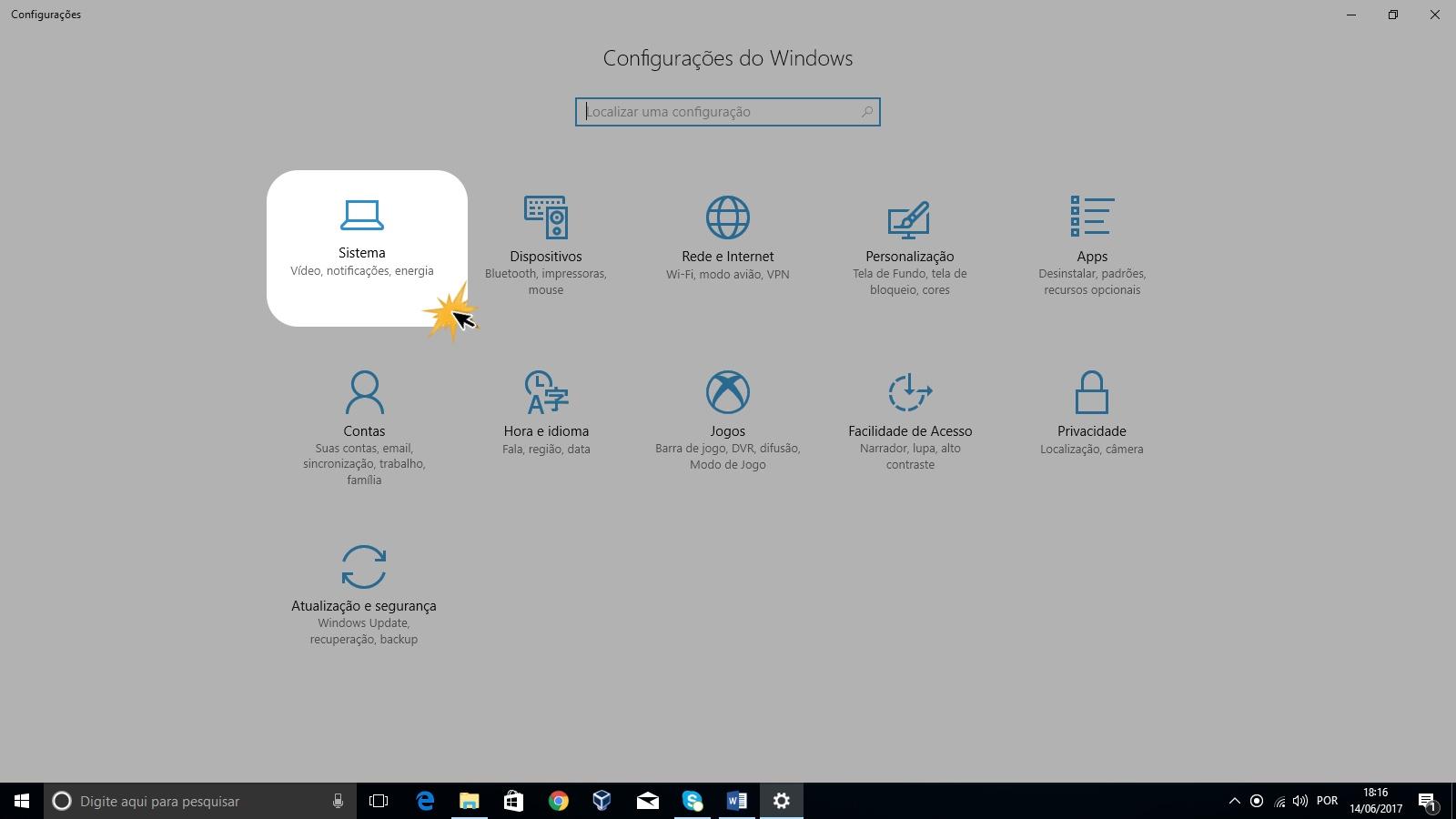Open the Mail app from the taskbar
The height and width of the screenshot is (819, 1456).
click(647, 801)
